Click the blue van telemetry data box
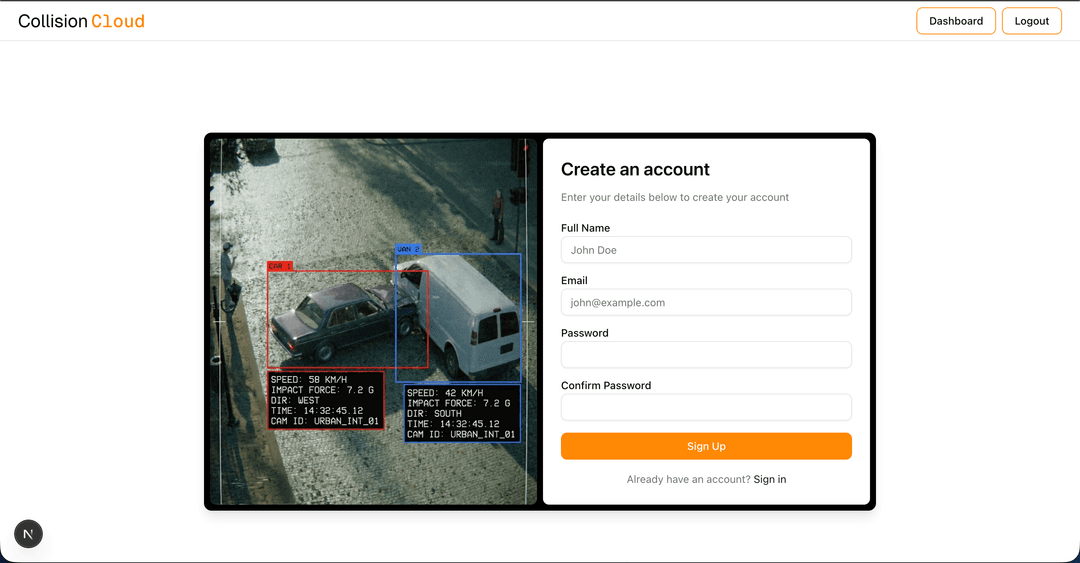The width and height of the screenshot is (1080, 563). coord(462,413)
